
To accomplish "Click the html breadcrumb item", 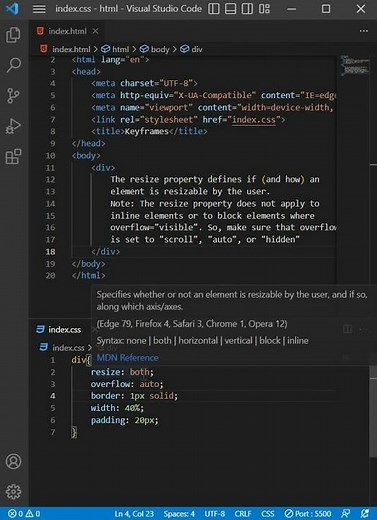I will click(x=115, y=49).
